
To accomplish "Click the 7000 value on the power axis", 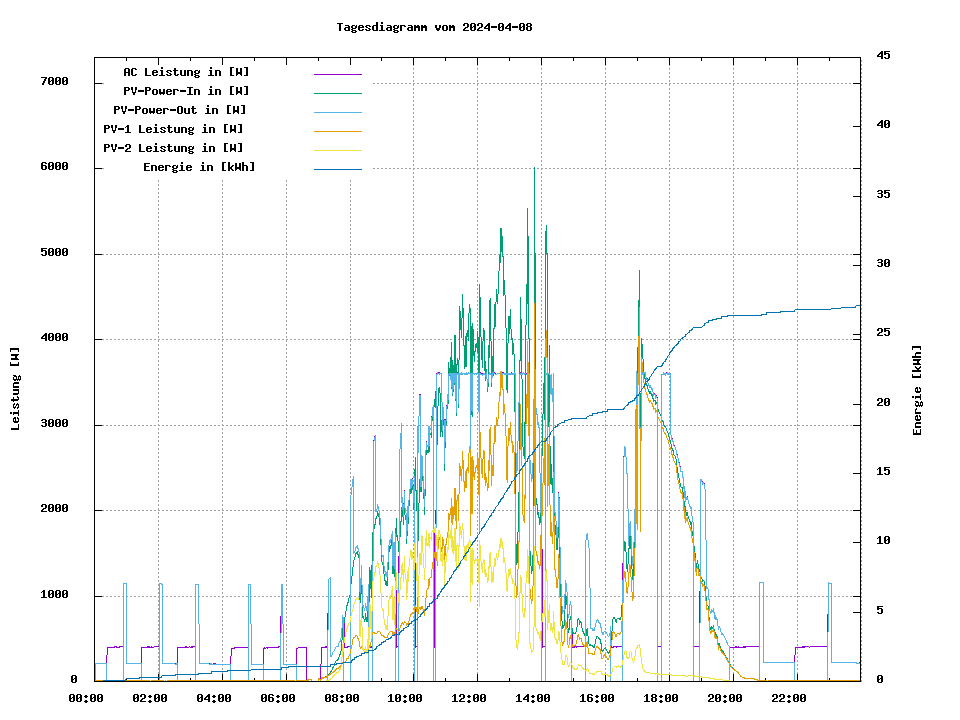I will (x=54, y=82).
